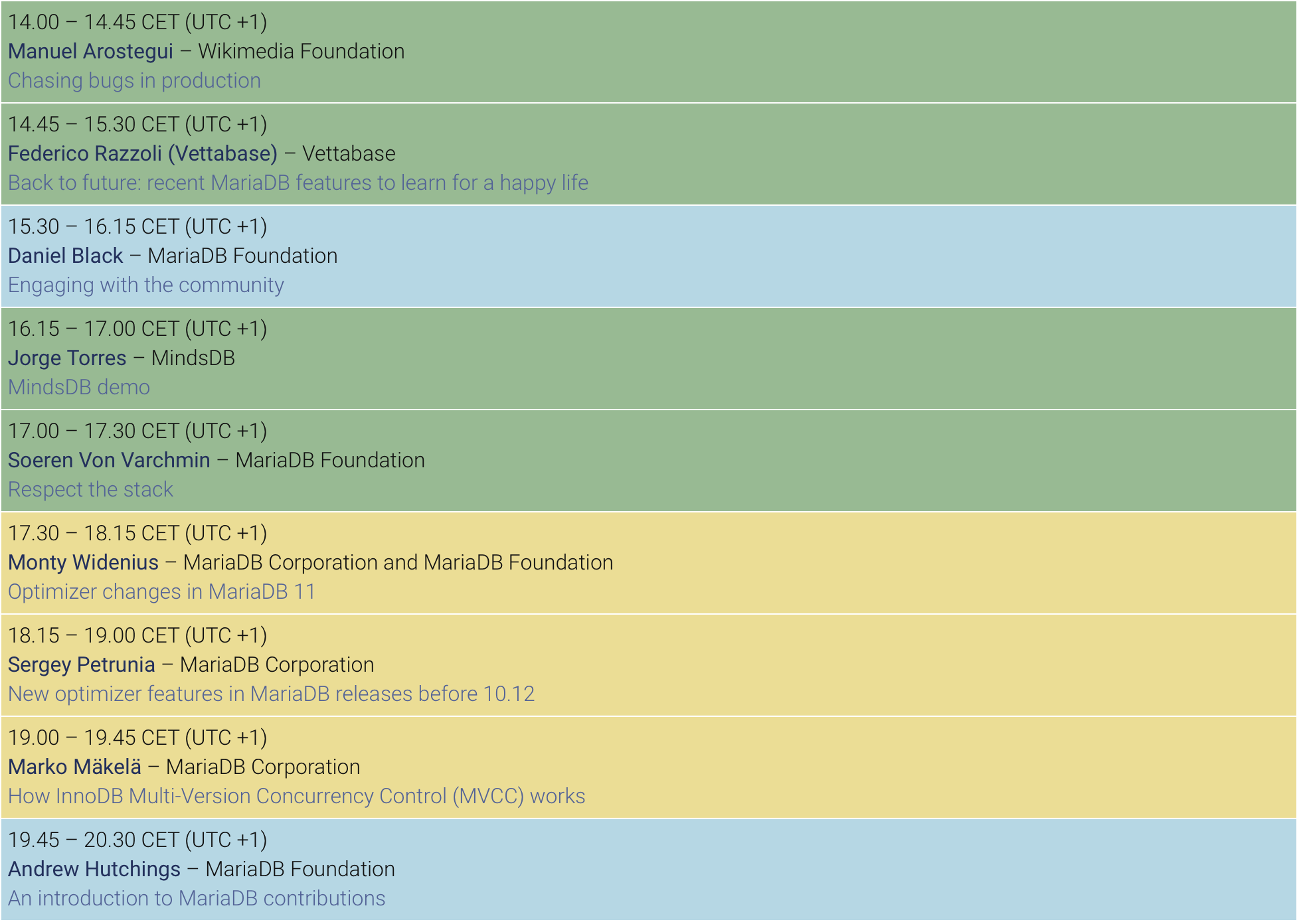Screen dimensions: 1299x924
Task: Click 'MariaDB Foundation' next to Soeren Von Varchmin
Action: [330, 461]
